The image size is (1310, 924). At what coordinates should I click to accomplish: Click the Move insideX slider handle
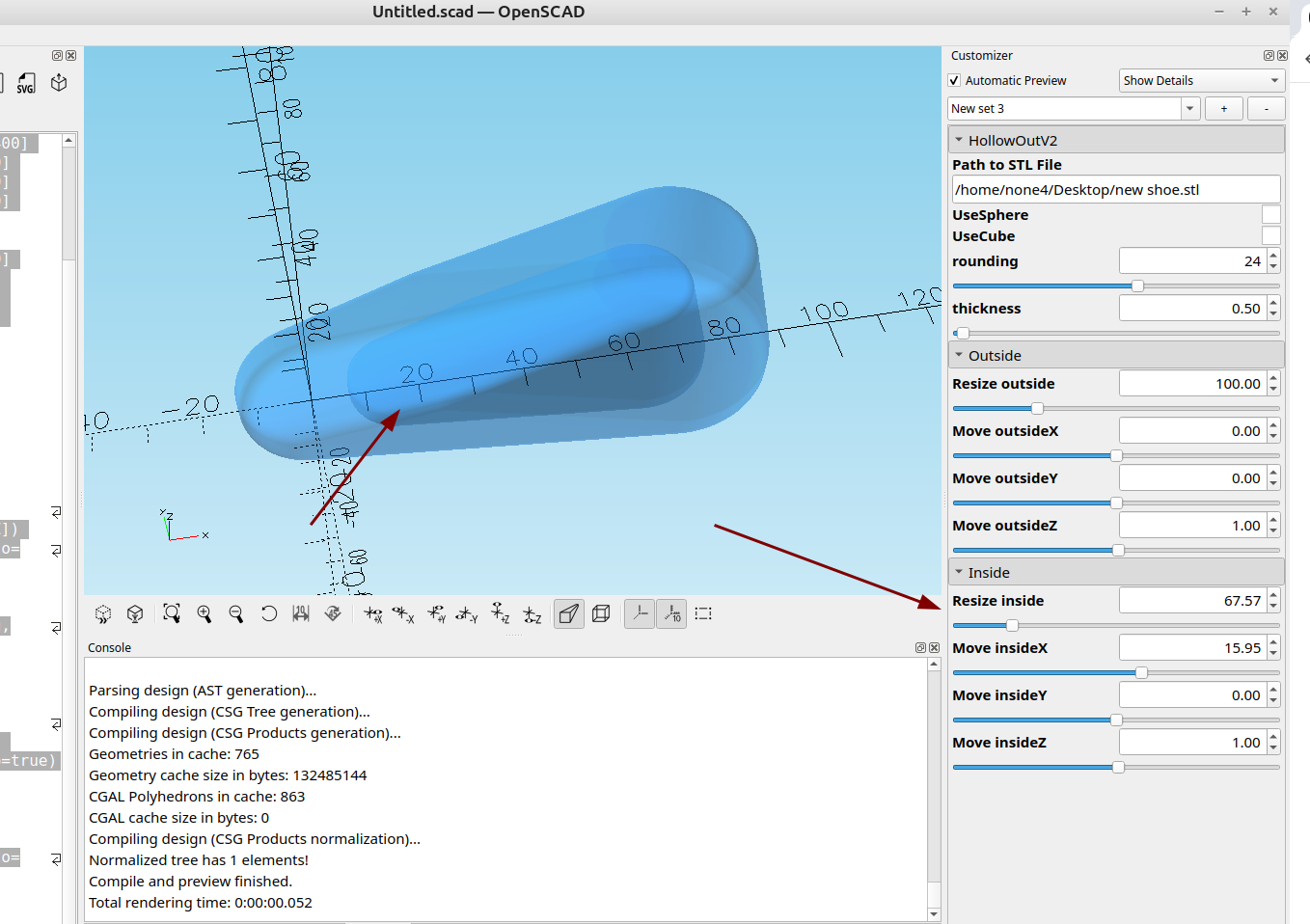tap(1141, 673)
